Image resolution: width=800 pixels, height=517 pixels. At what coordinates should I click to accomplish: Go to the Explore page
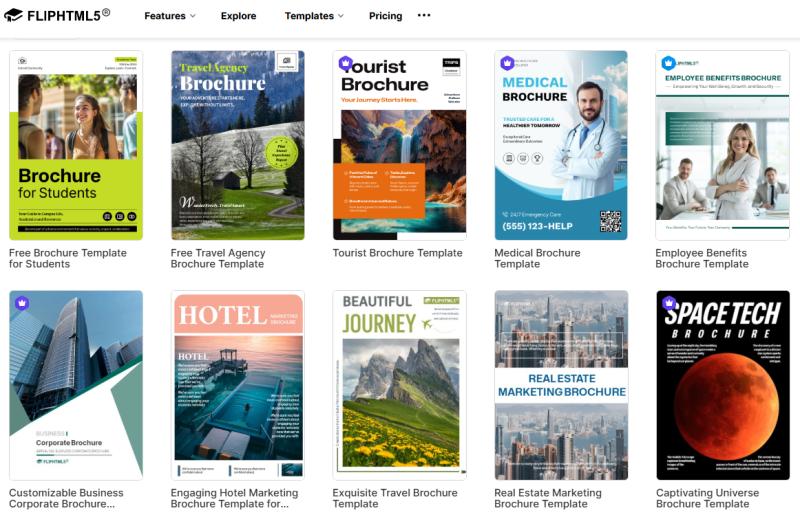click(238, 16)
